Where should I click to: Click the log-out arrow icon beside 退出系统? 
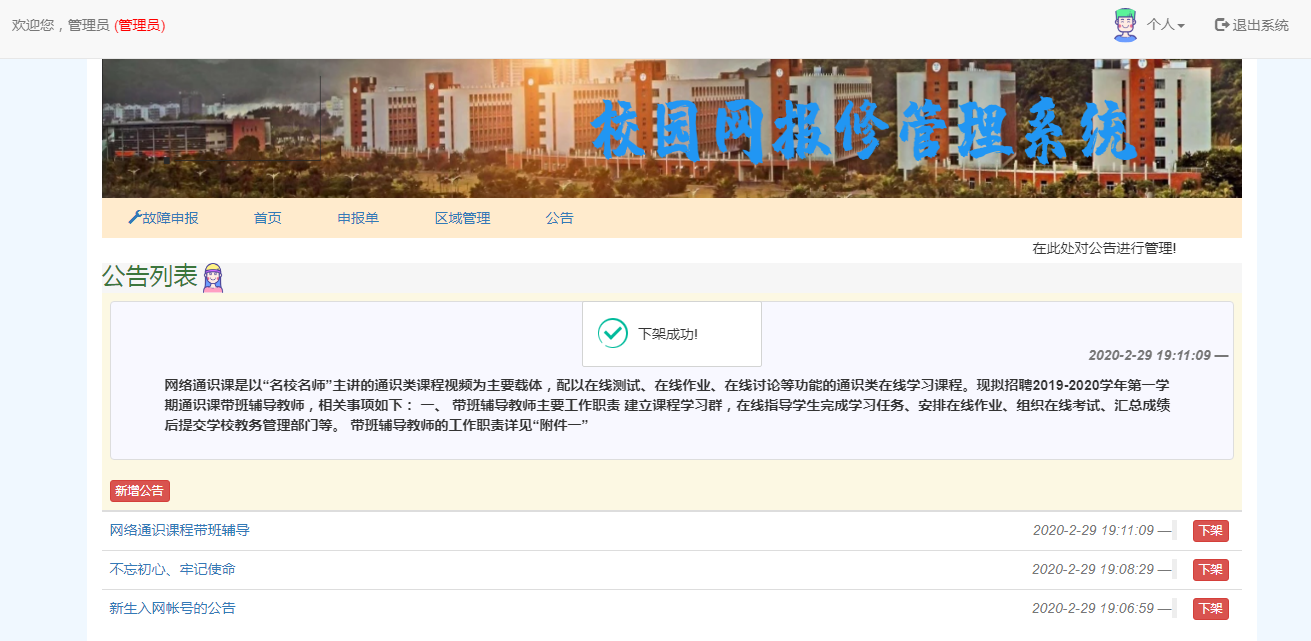1221,25
